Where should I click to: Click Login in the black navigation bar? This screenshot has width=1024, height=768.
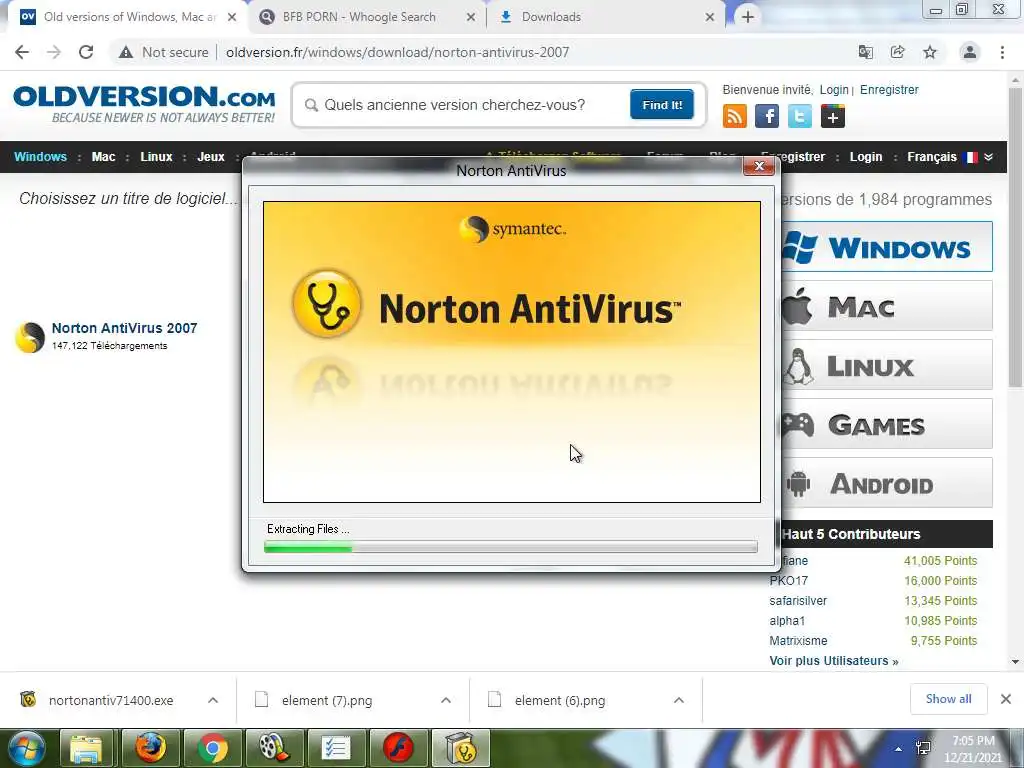(866, 157)
